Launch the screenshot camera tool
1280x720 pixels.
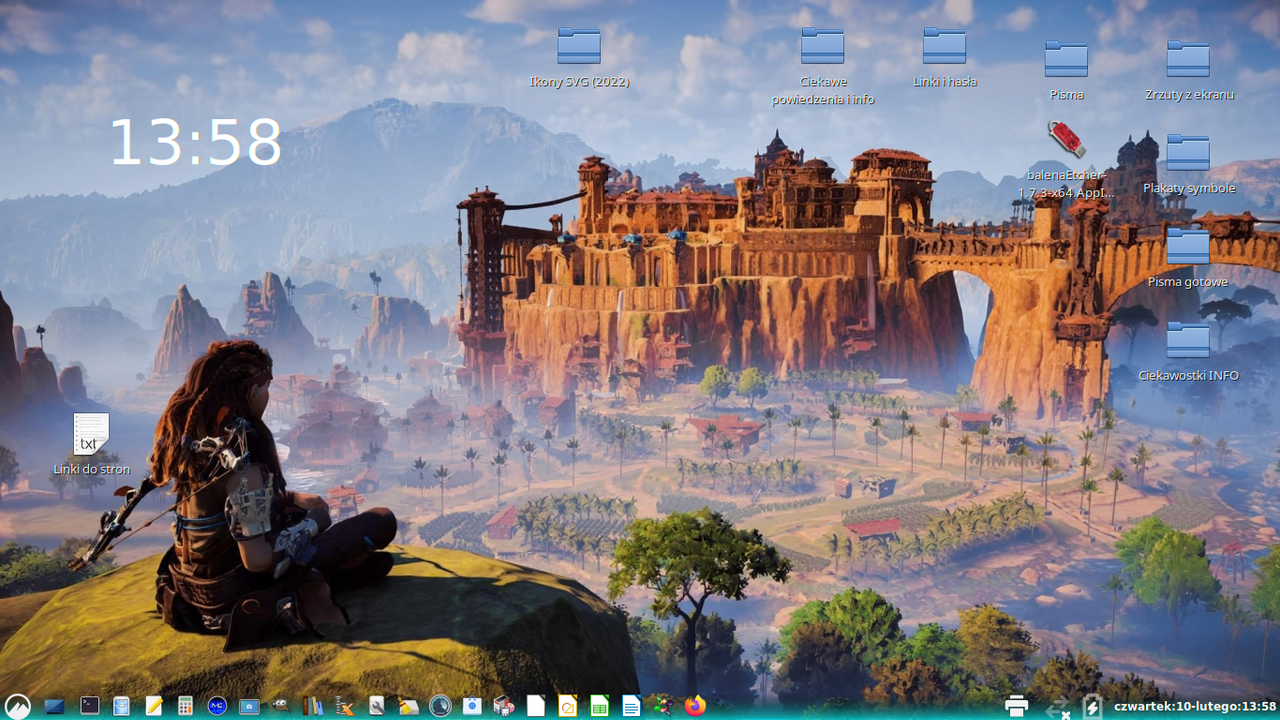249,706
